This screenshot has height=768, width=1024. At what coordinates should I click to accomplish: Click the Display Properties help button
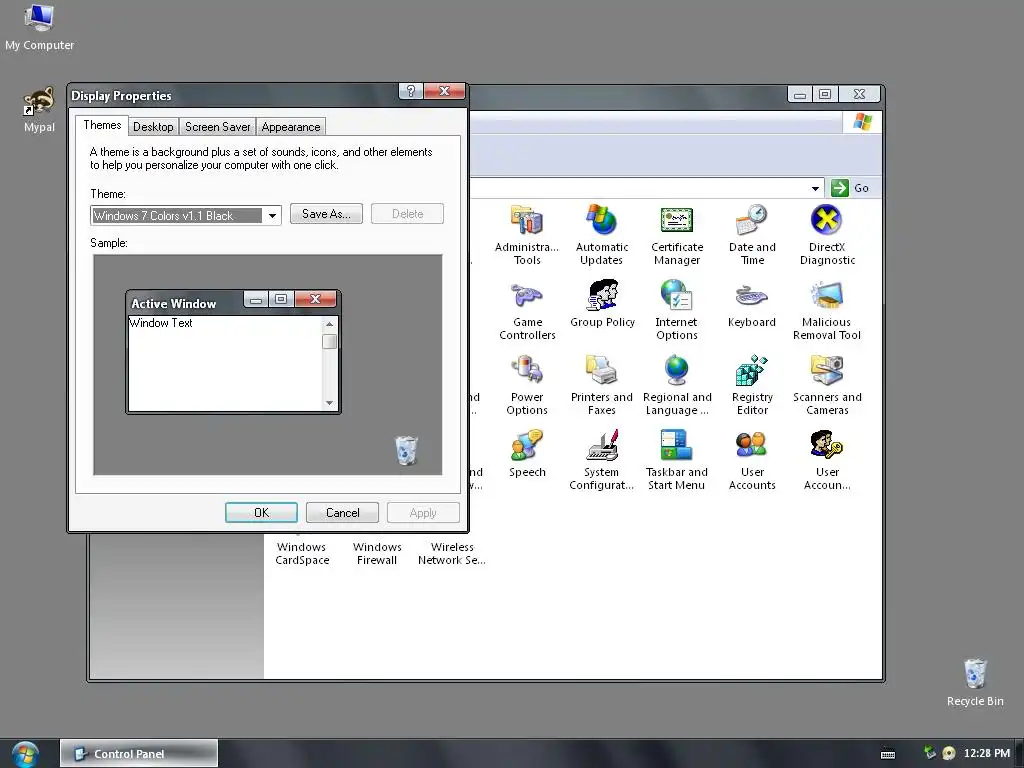(x=411, y=91)
